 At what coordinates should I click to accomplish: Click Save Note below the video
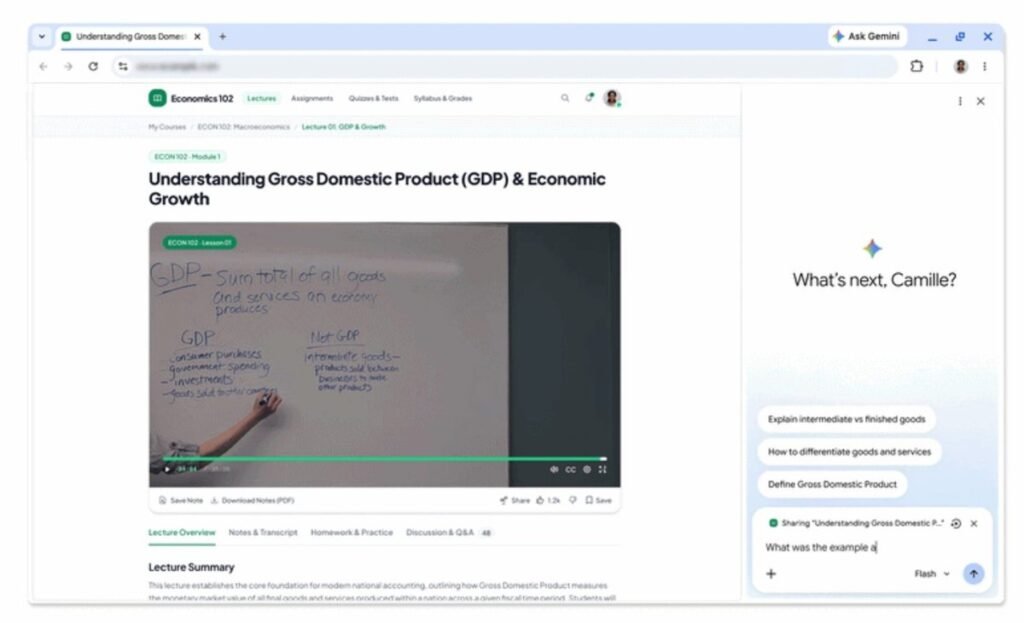pyautogui.click(x=181, y=501)
